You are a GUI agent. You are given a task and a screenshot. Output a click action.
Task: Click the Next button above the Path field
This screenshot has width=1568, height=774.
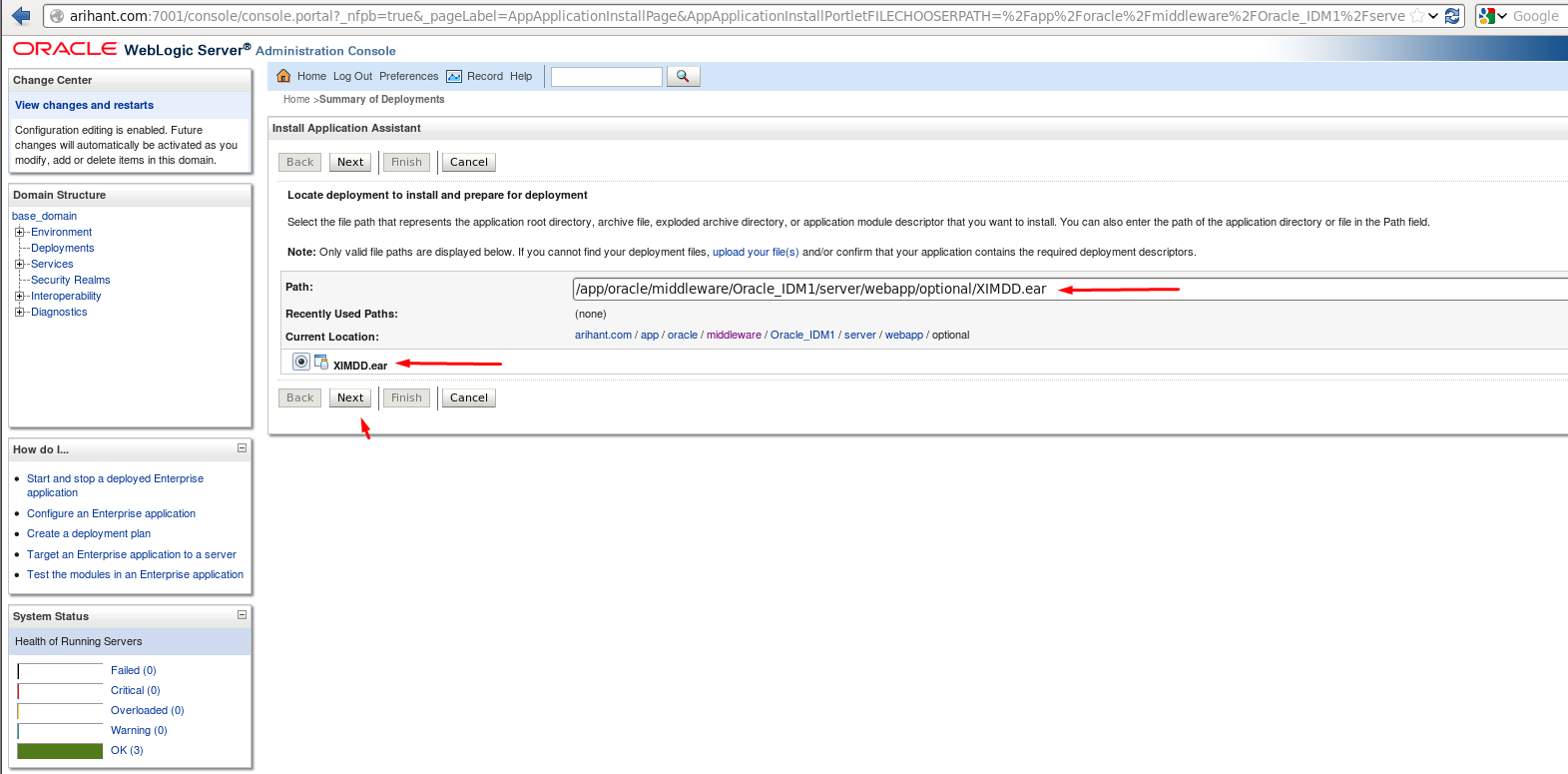point(350,162)
